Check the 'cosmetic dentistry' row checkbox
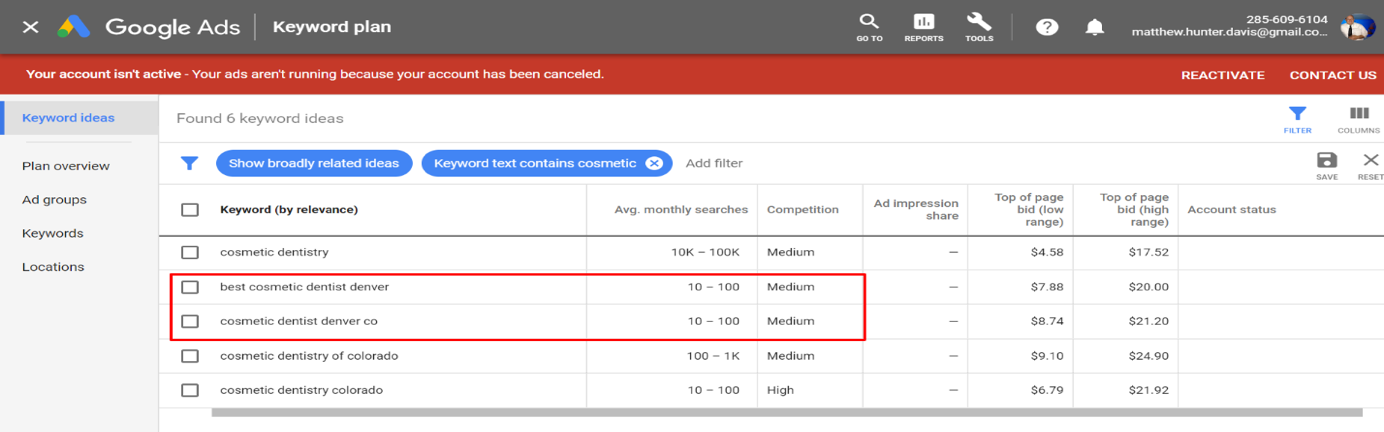 tap(190, 253)
